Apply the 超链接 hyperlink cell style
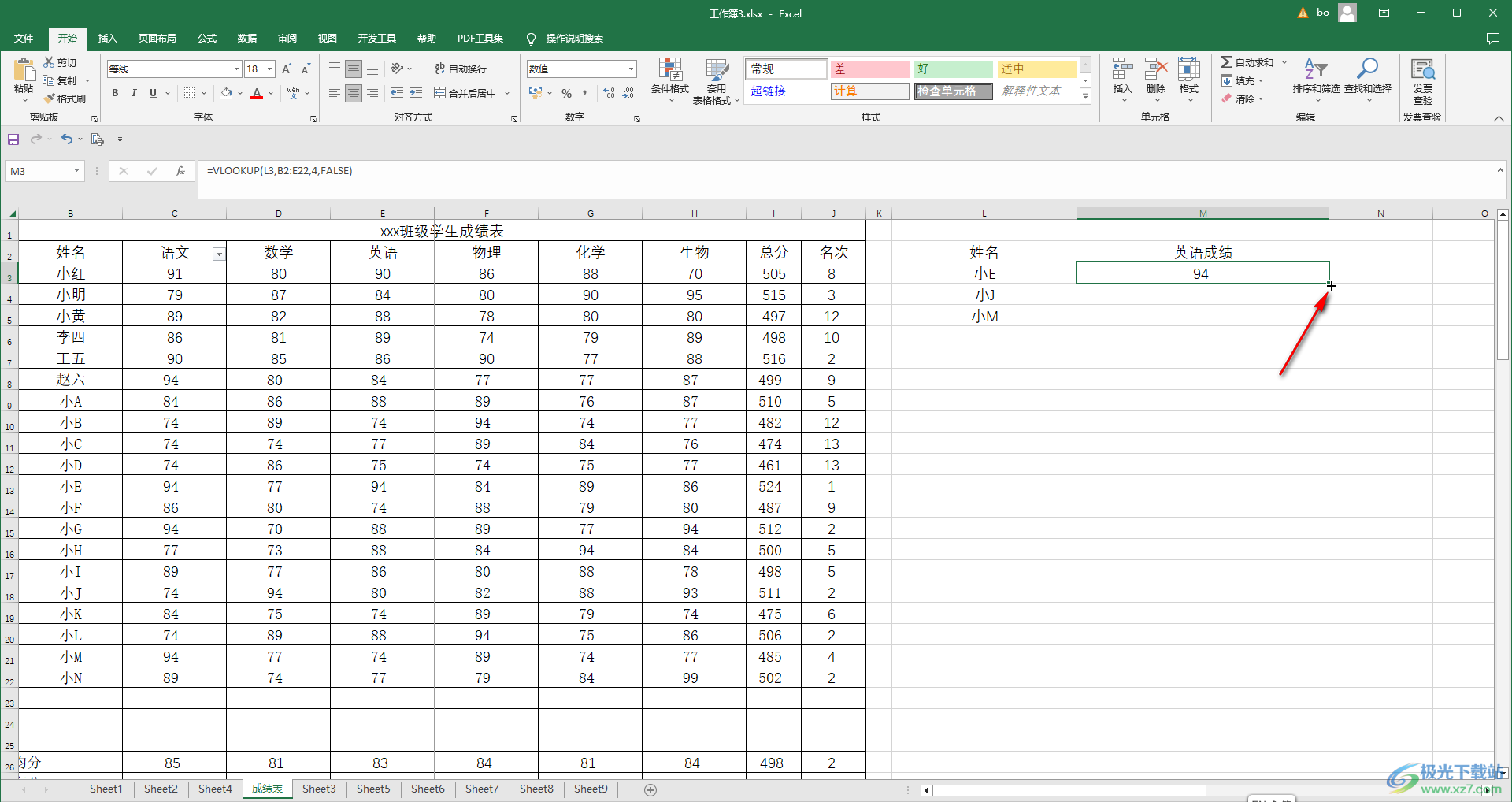Viewport: 1512px width, 802px height. pyautogui.click(x=787, y=91)
